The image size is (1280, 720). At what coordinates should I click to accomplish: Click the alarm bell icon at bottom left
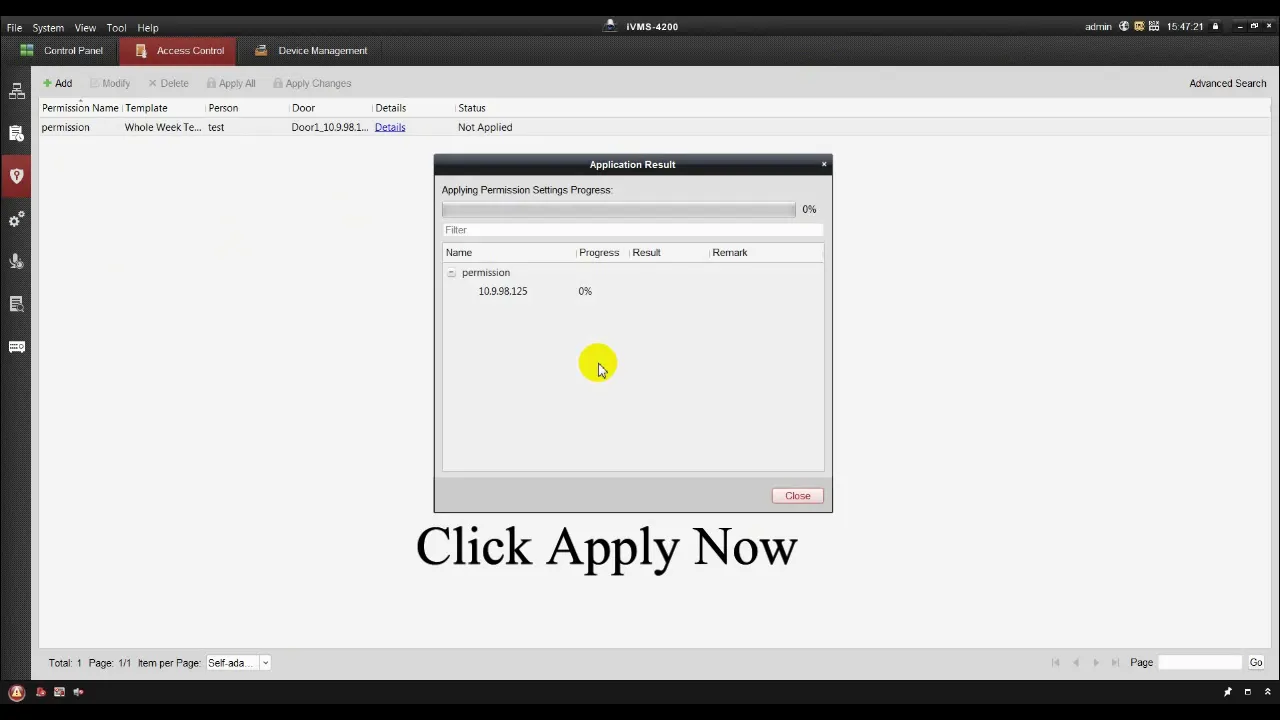16,692
